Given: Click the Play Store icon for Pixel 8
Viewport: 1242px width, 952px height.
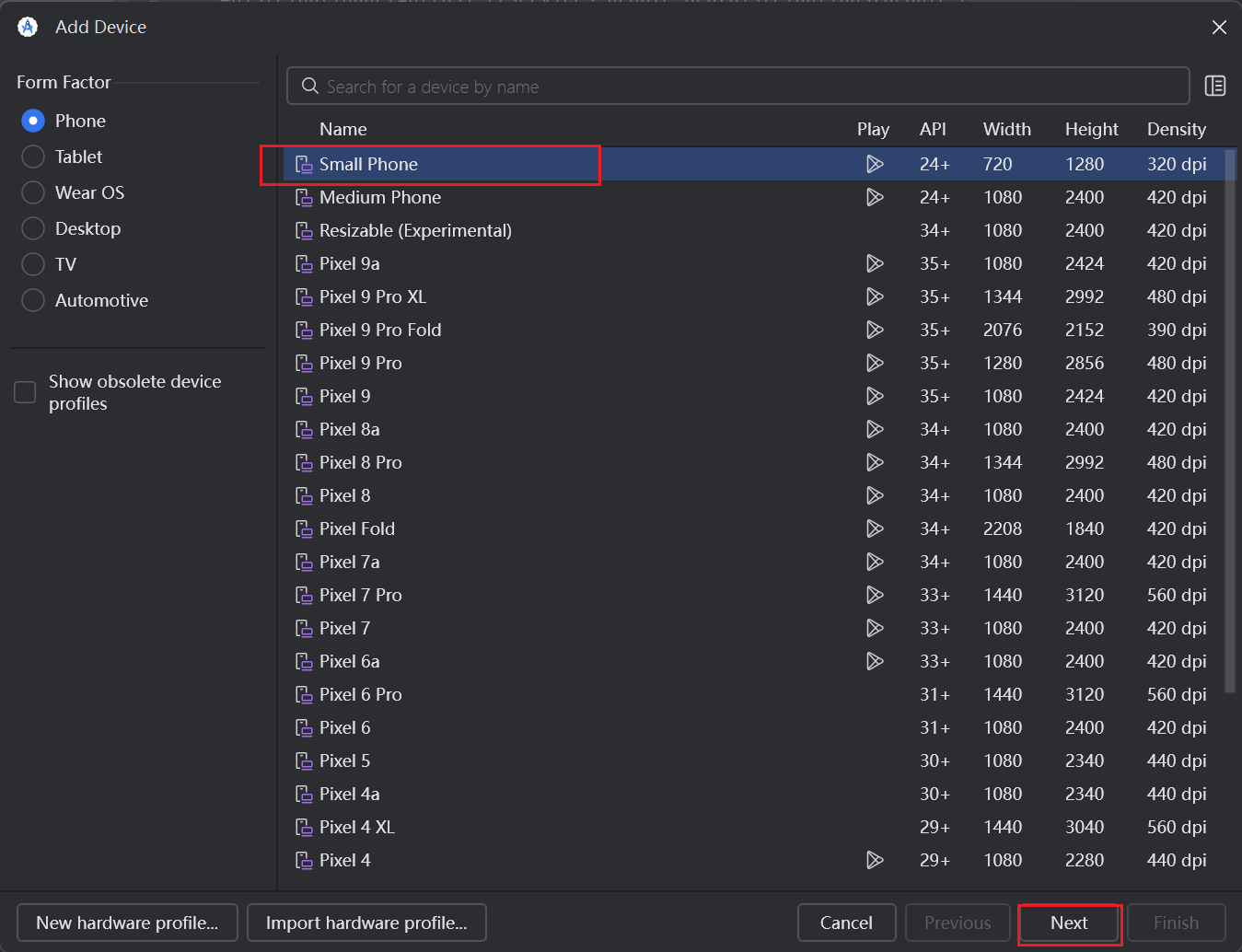Looking at the screenshot, I should (x=875, y=495).
